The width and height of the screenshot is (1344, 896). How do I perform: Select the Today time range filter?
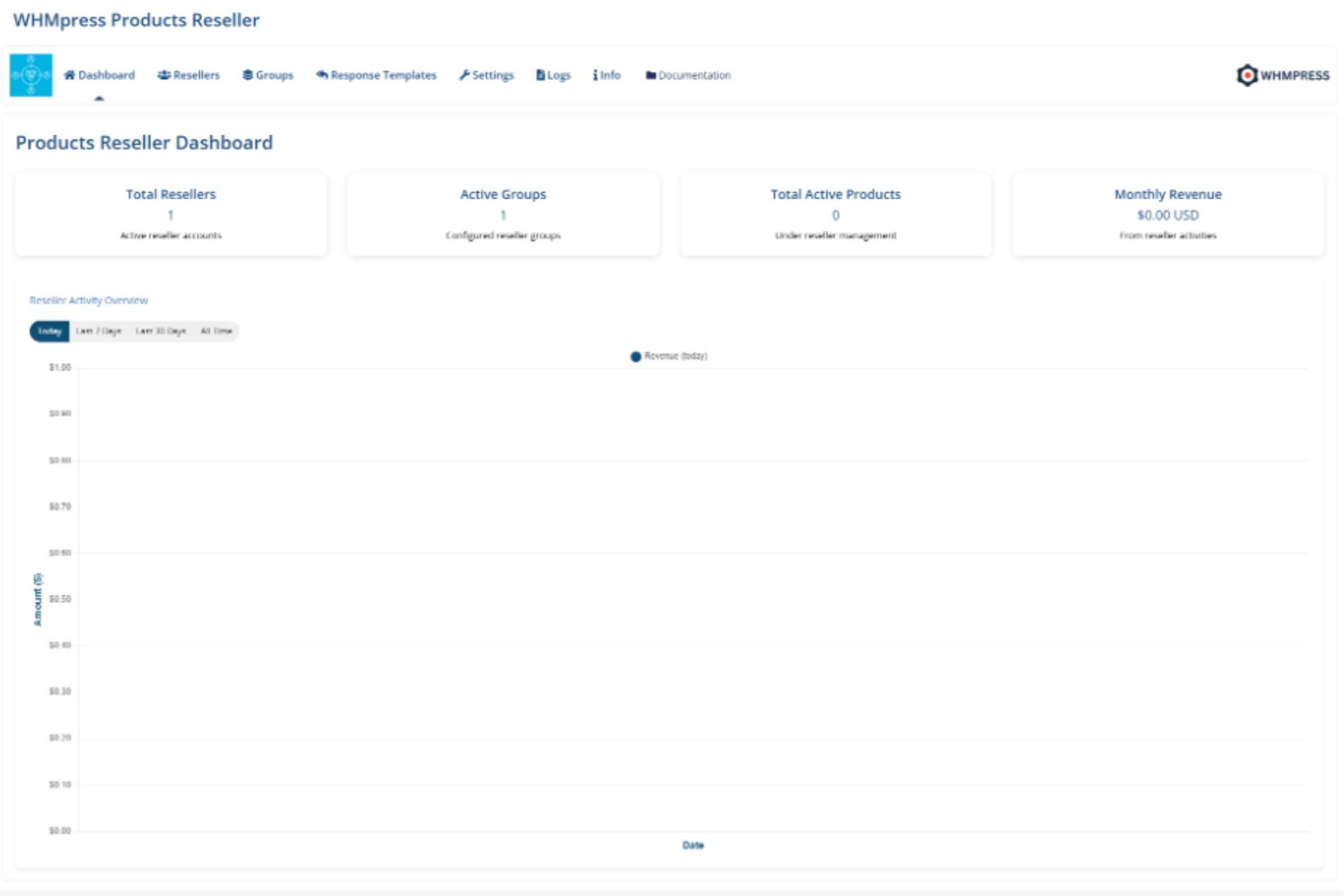50,331
